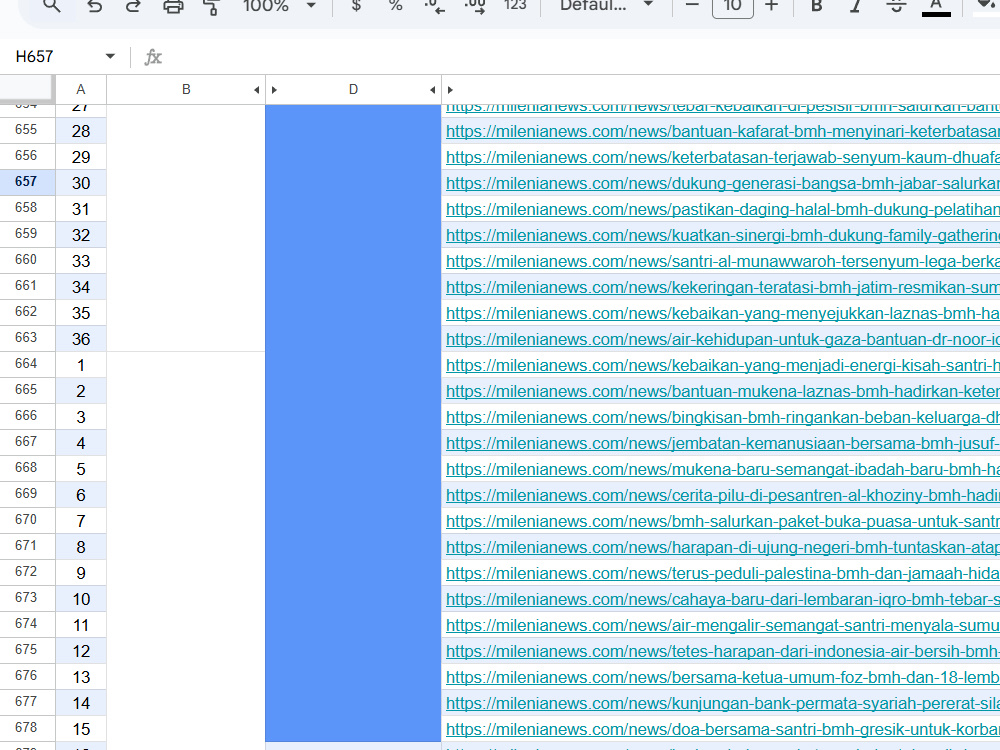Increase font size with plus
The image size is (1000, 750).
coord(772,6)
